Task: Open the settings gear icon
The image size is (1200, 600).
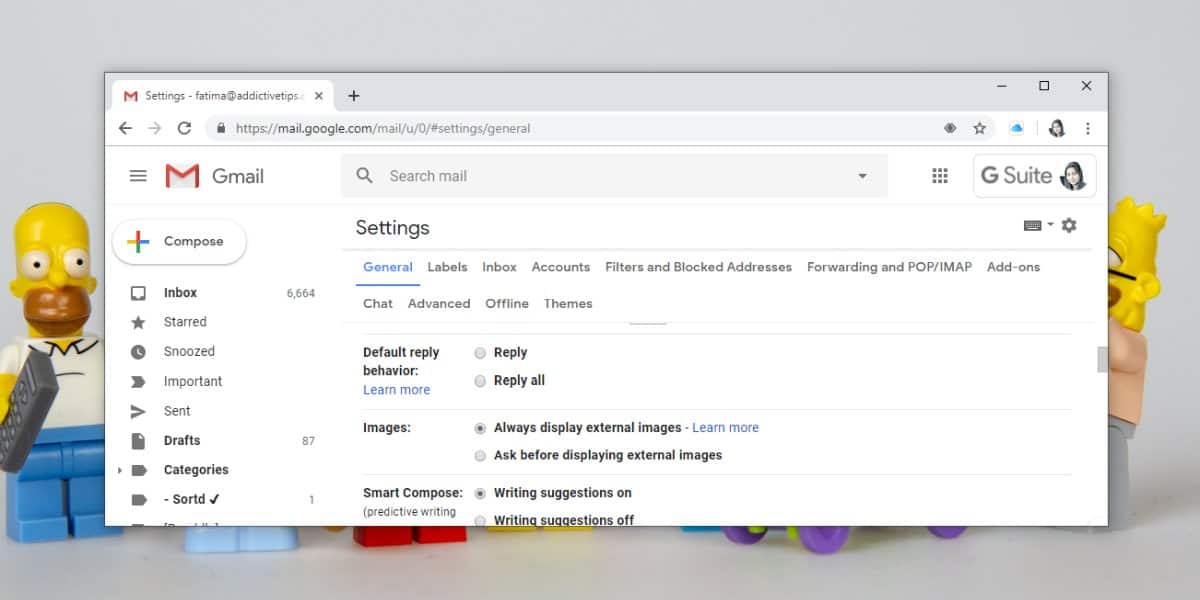Action: [x=1069, y=226]
